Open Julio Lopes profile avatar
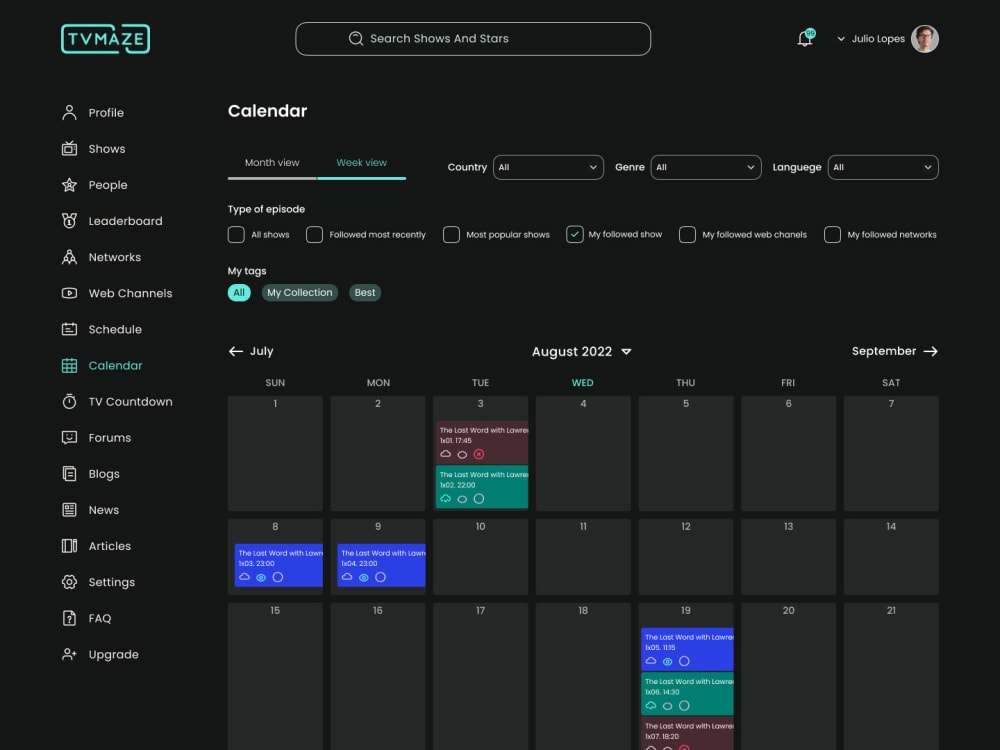This screenshot has width=1000, height=750. coord(924,39)
